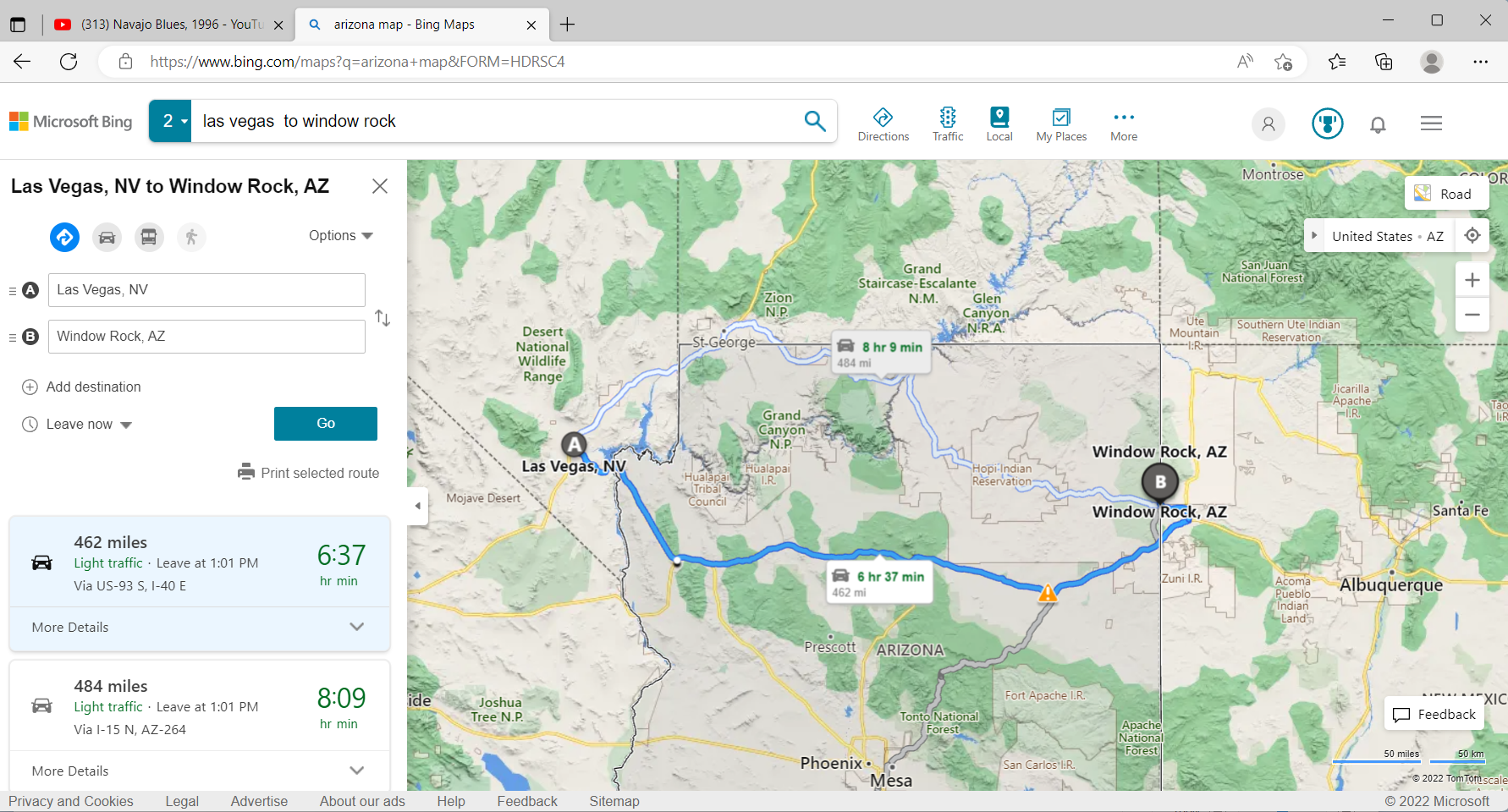The height and width of the screenshot is (812, 1508).
Task: Click Print selected route link
Action: (309, 473)
